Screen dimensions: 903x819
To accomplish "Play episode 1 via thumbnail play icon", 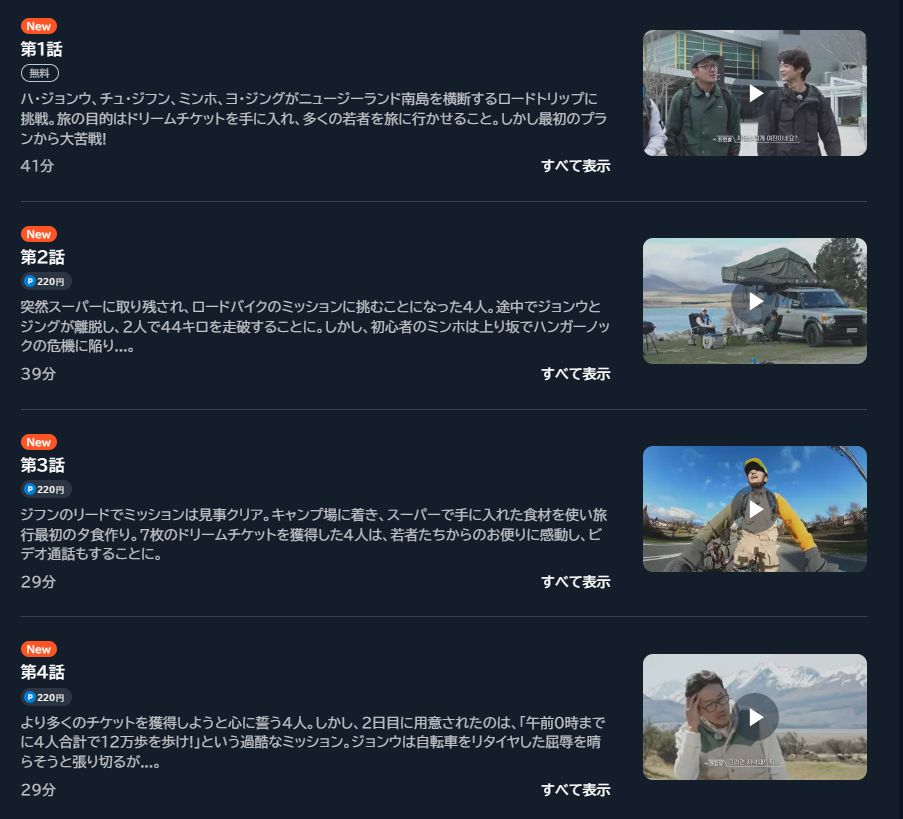I will click(755, 93).
